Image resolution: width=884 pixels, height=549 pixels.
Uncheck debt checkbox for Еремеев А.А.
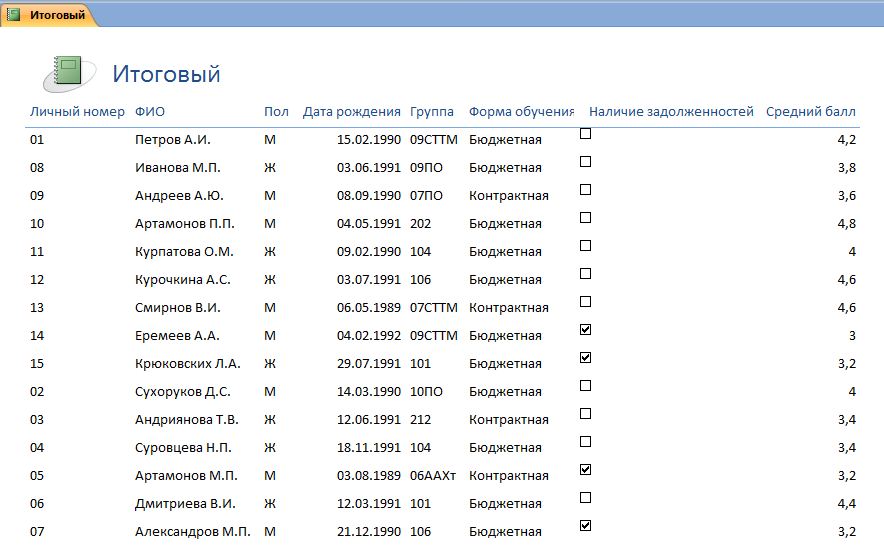[x=586, y=330]
